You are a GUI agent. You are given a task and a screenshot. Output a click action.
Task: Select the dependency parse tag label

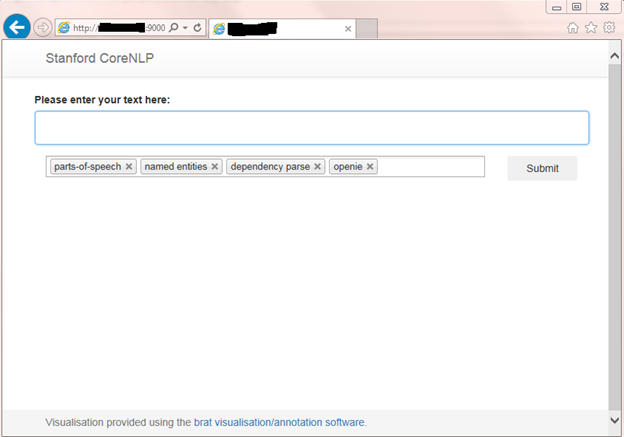270,166
